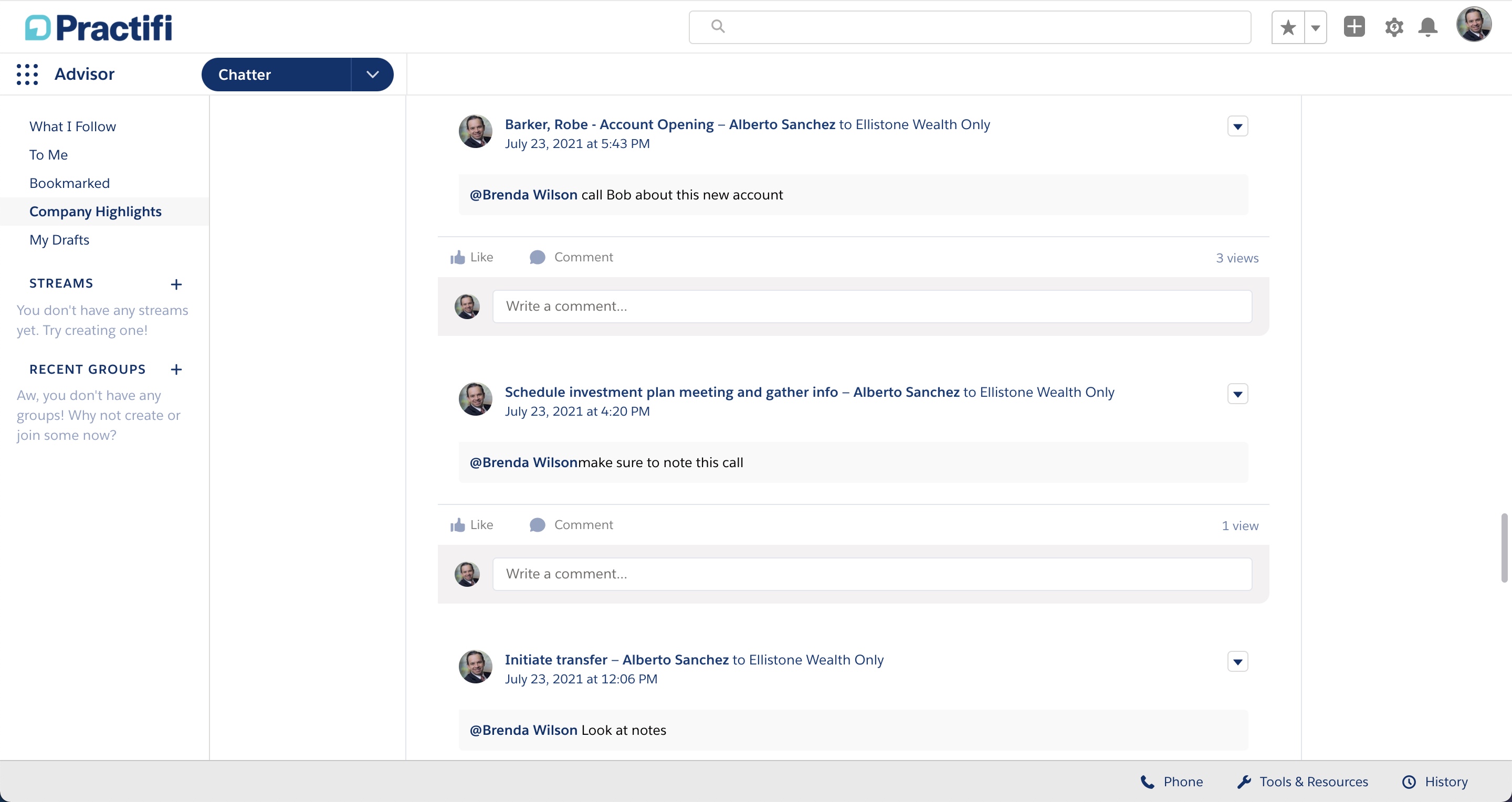Open the Phone utility bar item
The height and width of the screenshot is (802, 1512).
click(1172, 782)
